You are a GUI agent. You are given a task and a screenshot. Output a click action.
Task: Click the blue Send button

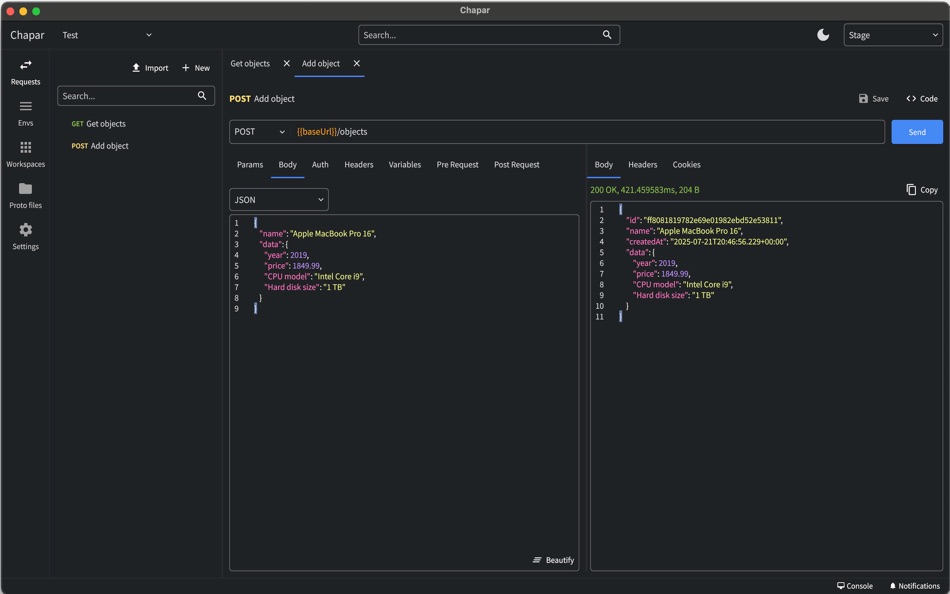916,132
